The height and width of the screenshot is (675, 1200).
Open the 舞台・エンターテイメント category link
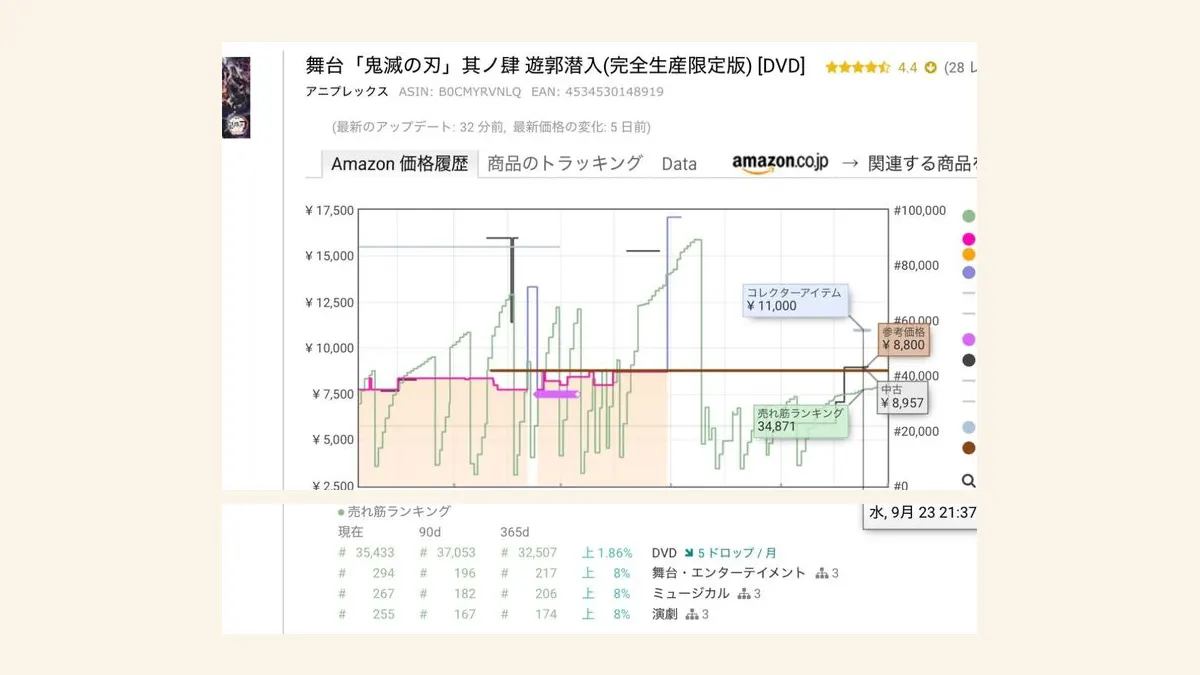728,573
